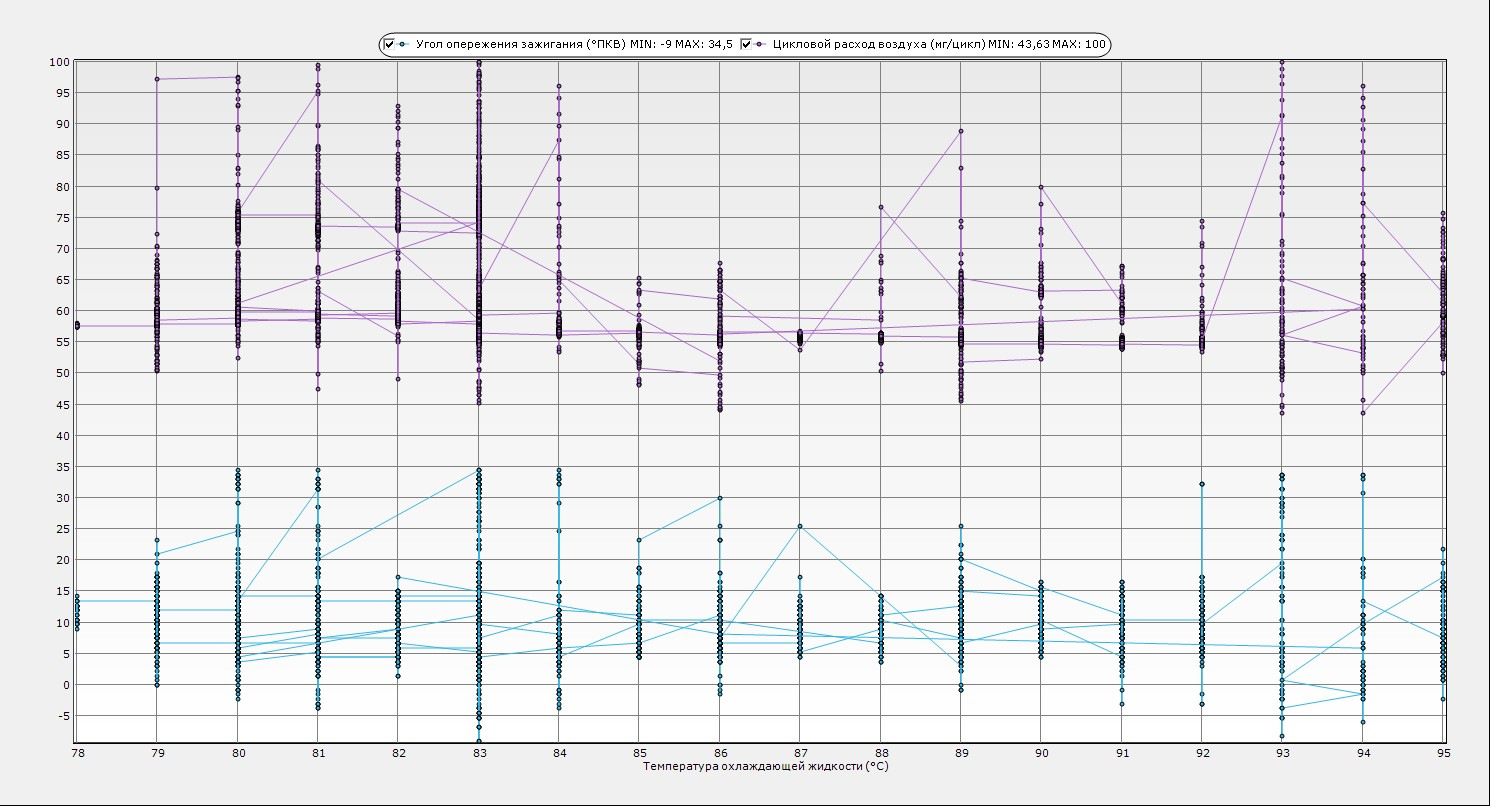
Task: Click the x-axis tick label 82
Action: click(x=398, y=751)
